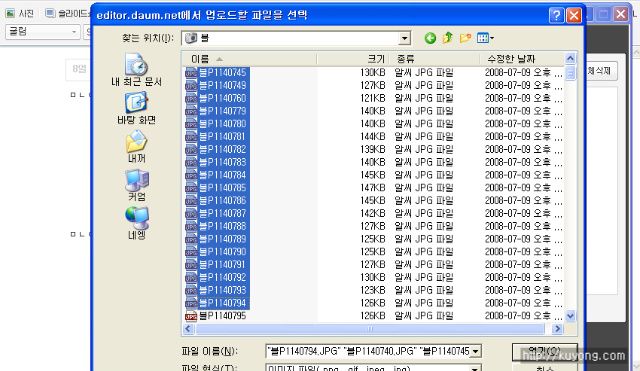Select file 블P1140782
This screenshot has height=371, width=640.
pos(222,149)
